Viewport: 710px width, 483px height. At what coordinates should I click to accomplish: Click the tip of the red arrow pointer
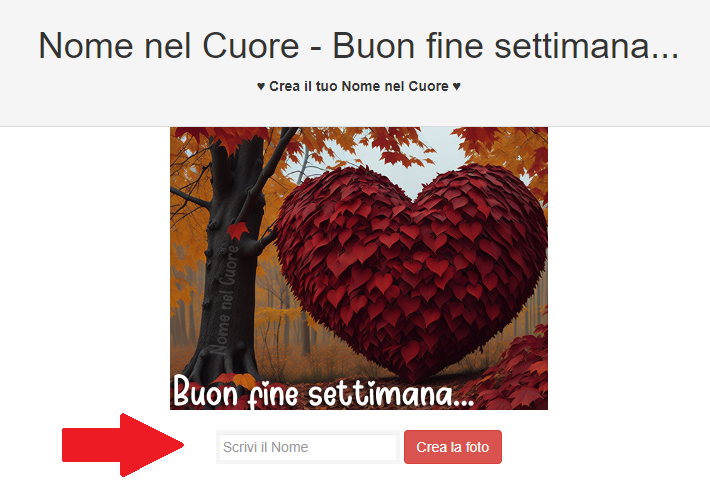[181, 445]
